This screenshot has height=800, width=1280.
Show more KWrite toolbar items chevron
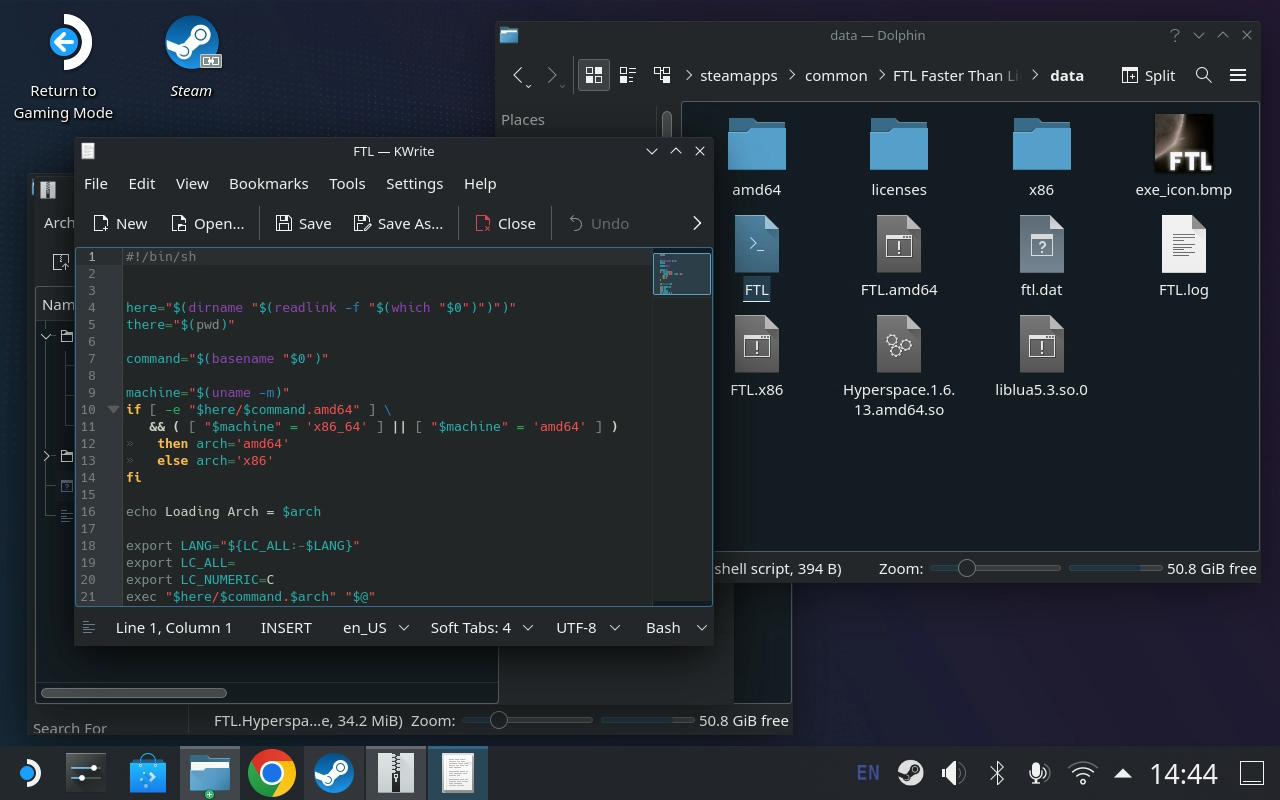(697, 223)
